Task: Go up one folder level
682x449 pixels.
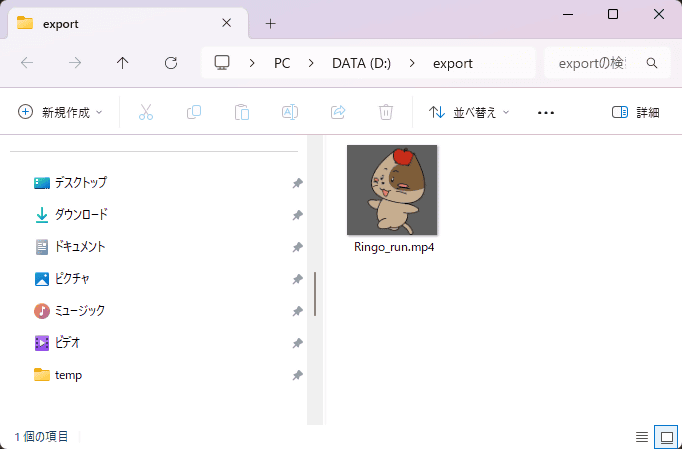Action: point(123,63)
